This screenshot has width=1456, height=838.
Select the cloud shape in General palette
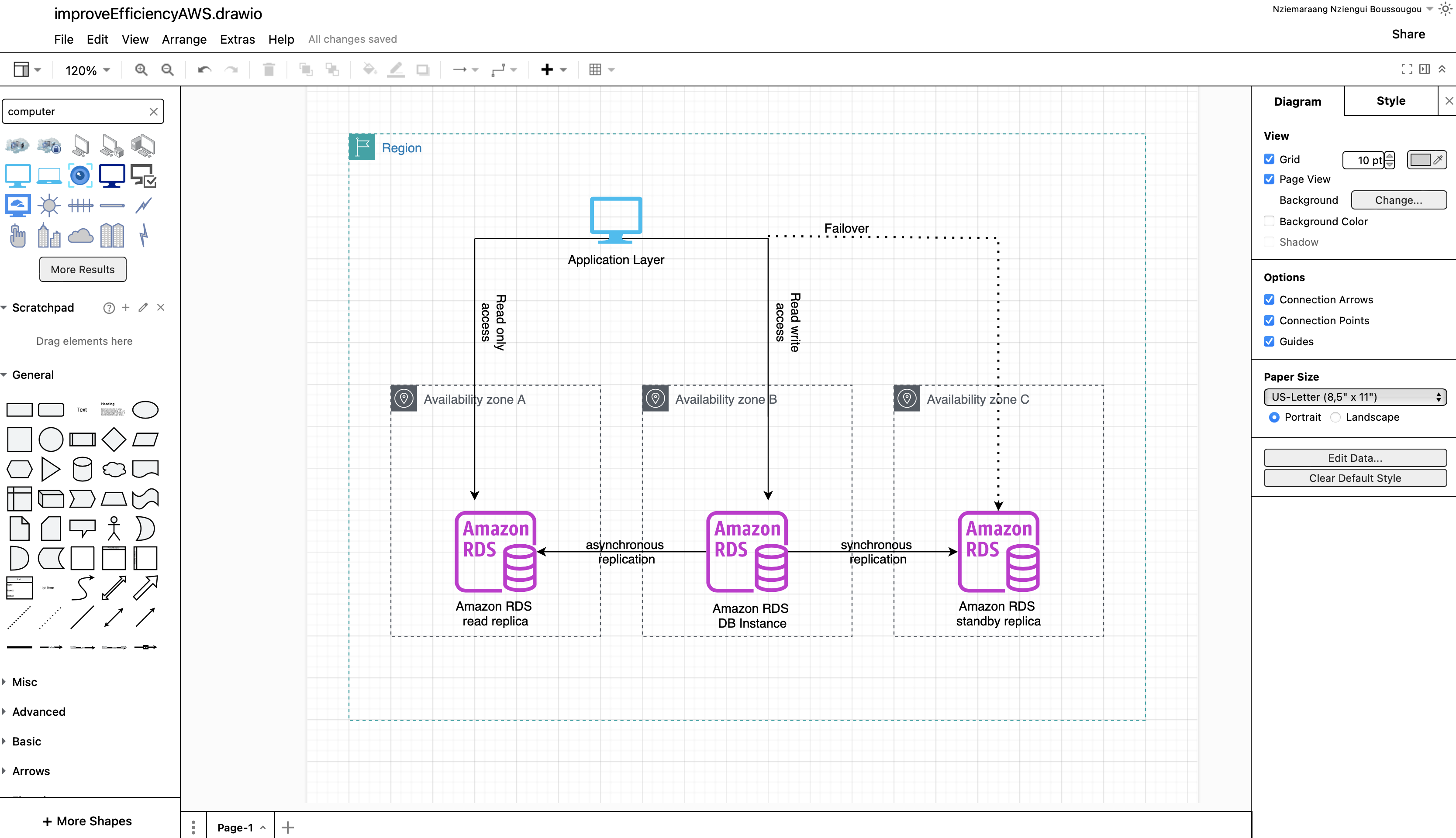point(114,469)
